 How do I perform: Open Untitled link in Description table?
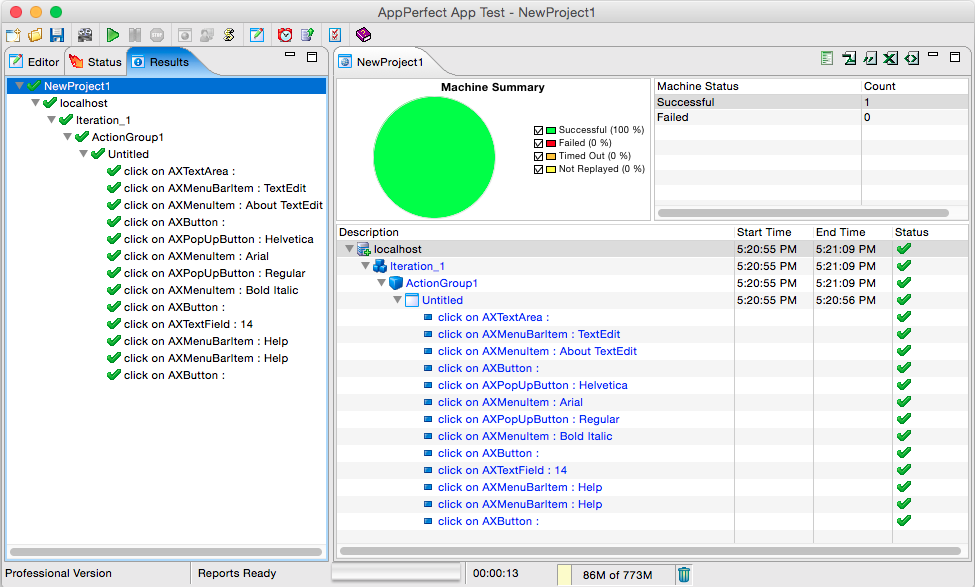pos(442,300)
